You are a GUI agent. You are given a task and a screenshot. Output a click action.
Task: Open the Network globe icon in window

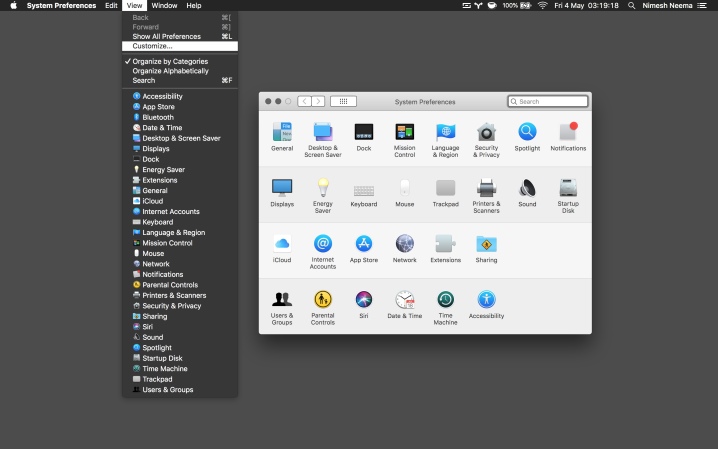pyautogui.click(x=404, y=243)
